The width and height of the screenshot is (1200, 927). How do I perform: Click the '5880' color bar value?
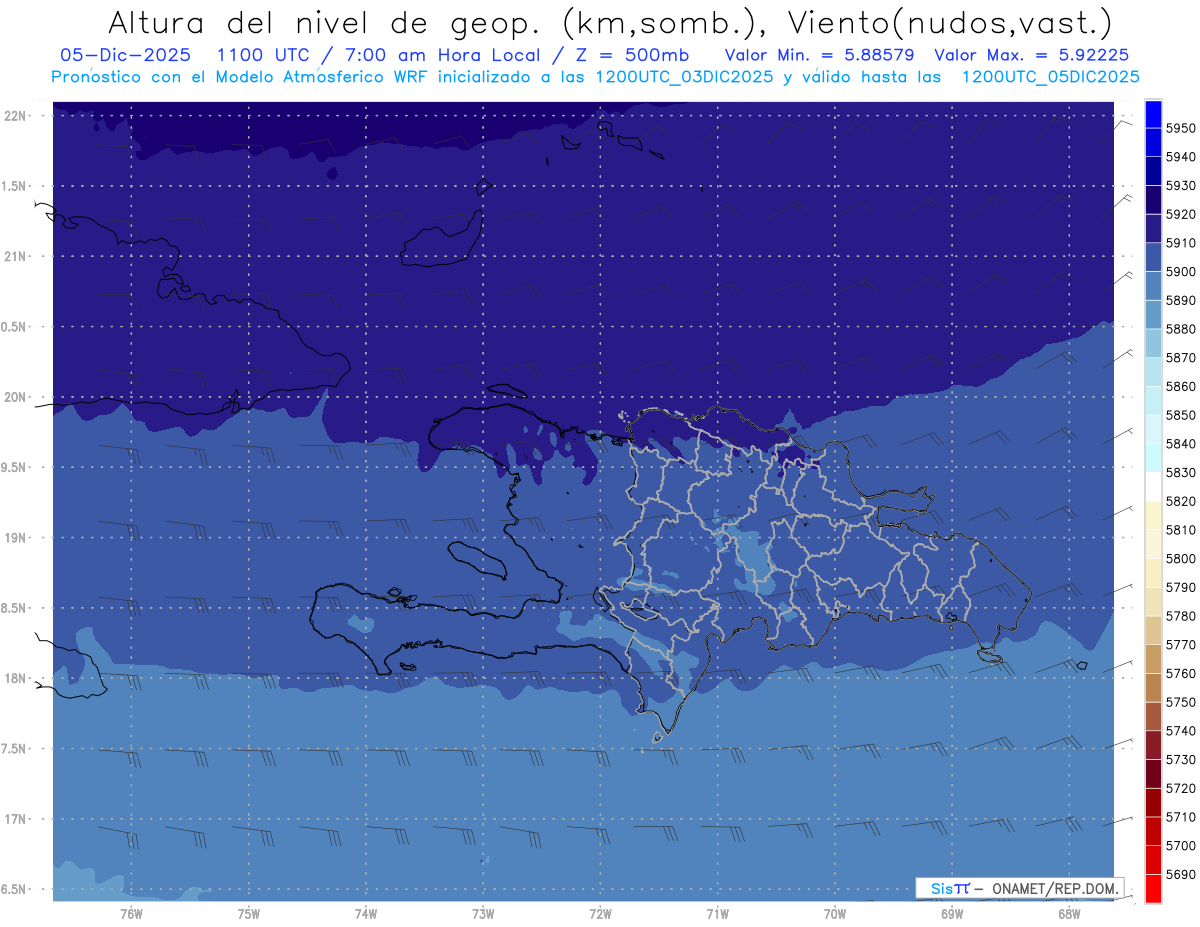[1180, 329]
